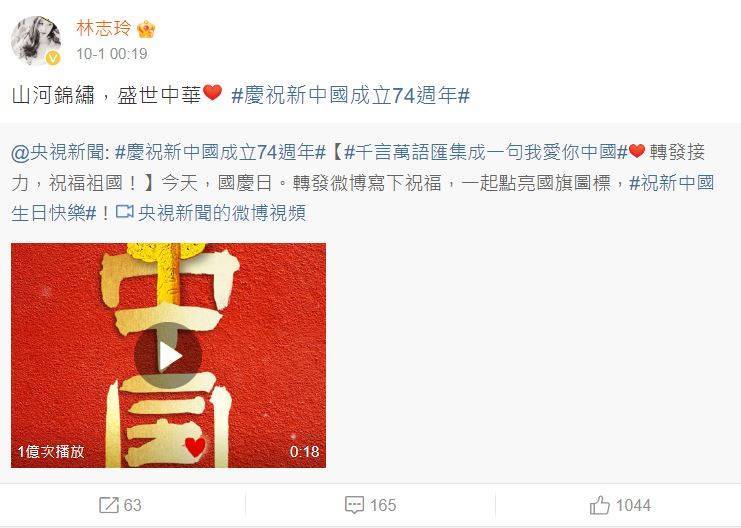Click the 林志玲 username link
This screenshot has width=741, height=528.
(103, 28)
